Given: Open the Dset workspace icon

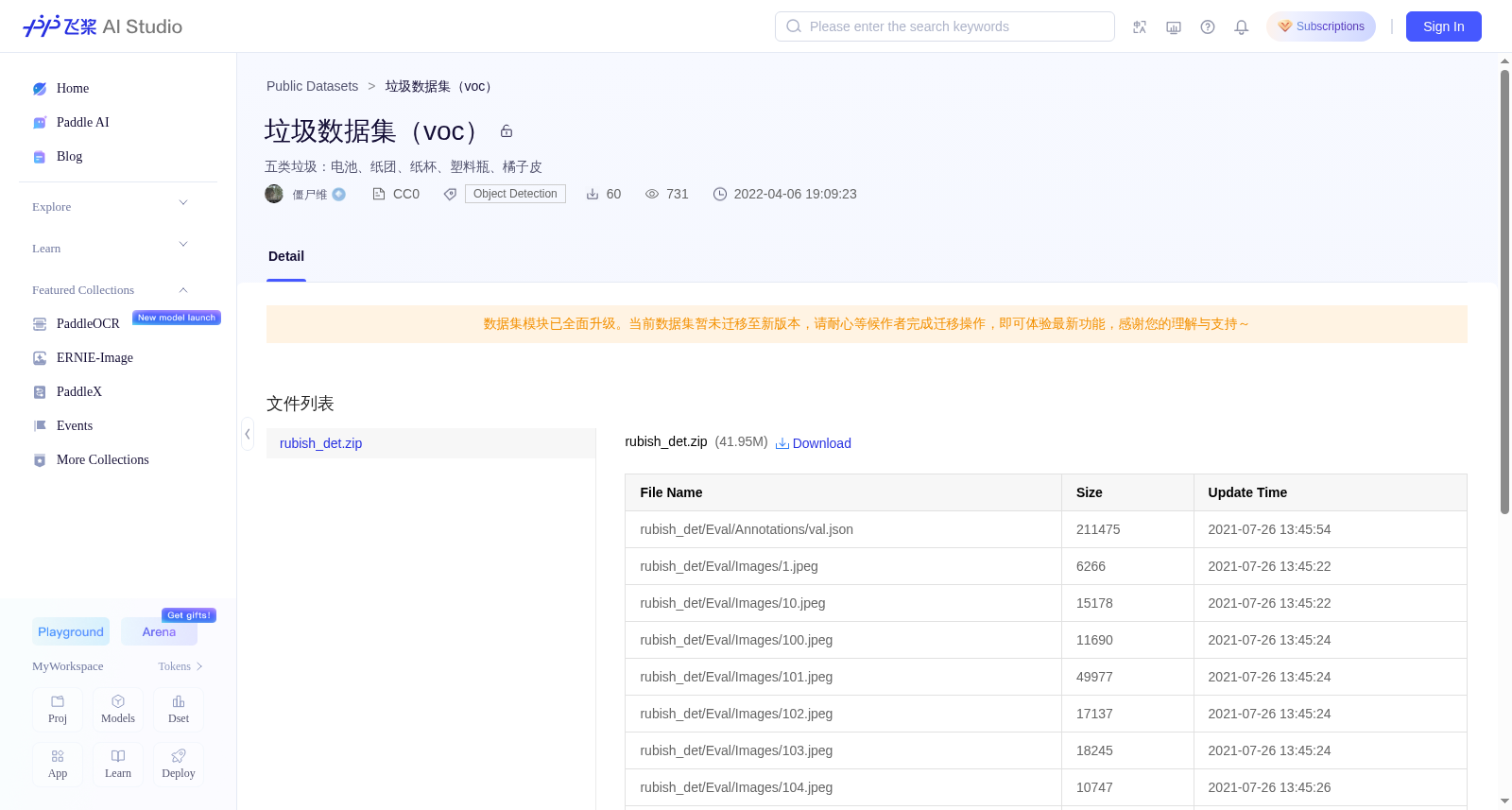Looking at the screenshot, I should [179, 710].
